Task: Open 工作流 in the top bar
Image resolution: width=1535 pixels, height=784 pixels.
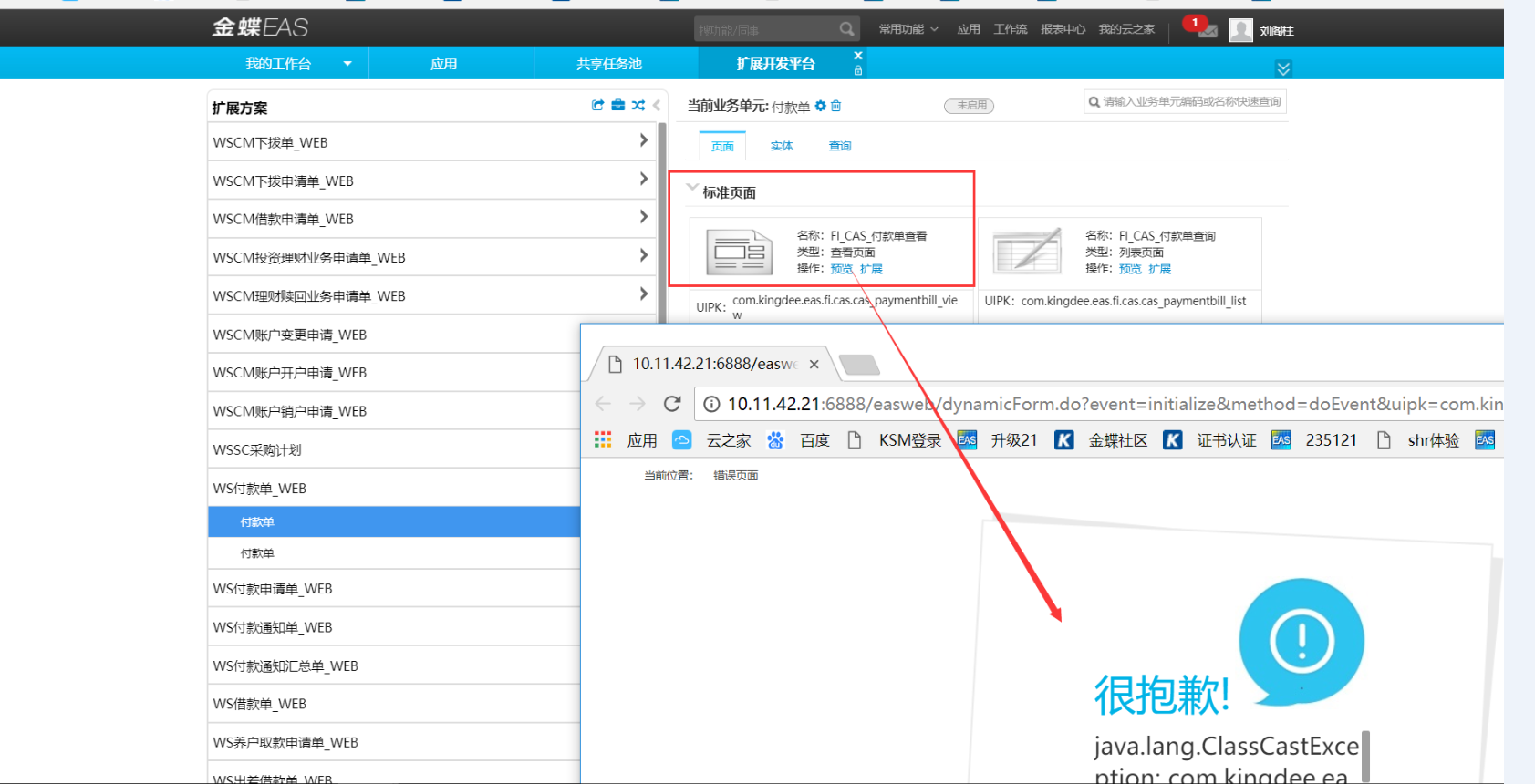Action: coord(1011,30)
